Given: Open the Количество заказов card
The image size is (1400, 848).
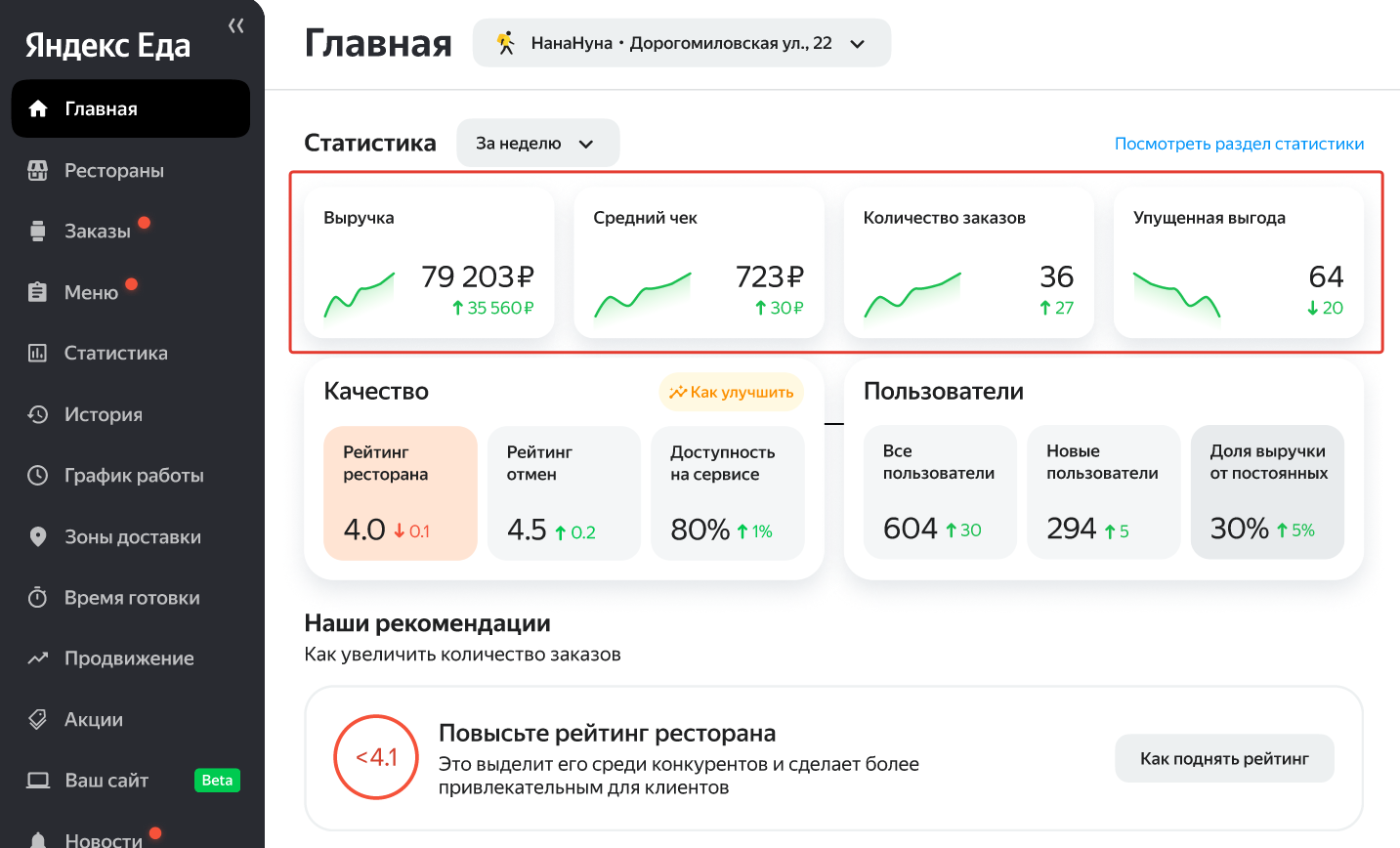Looking at the screenshot, I should pyautogui.click(x=968, y=264).
